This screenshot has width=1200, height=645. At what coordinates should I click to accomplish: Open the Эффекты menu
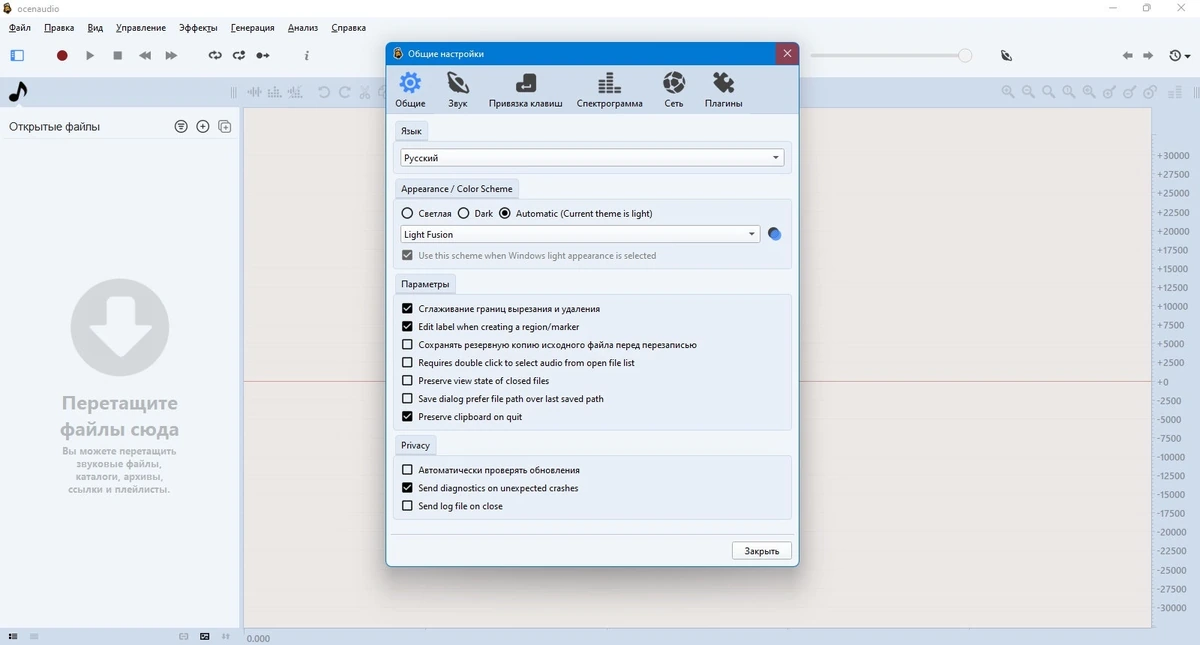[198, 28]
